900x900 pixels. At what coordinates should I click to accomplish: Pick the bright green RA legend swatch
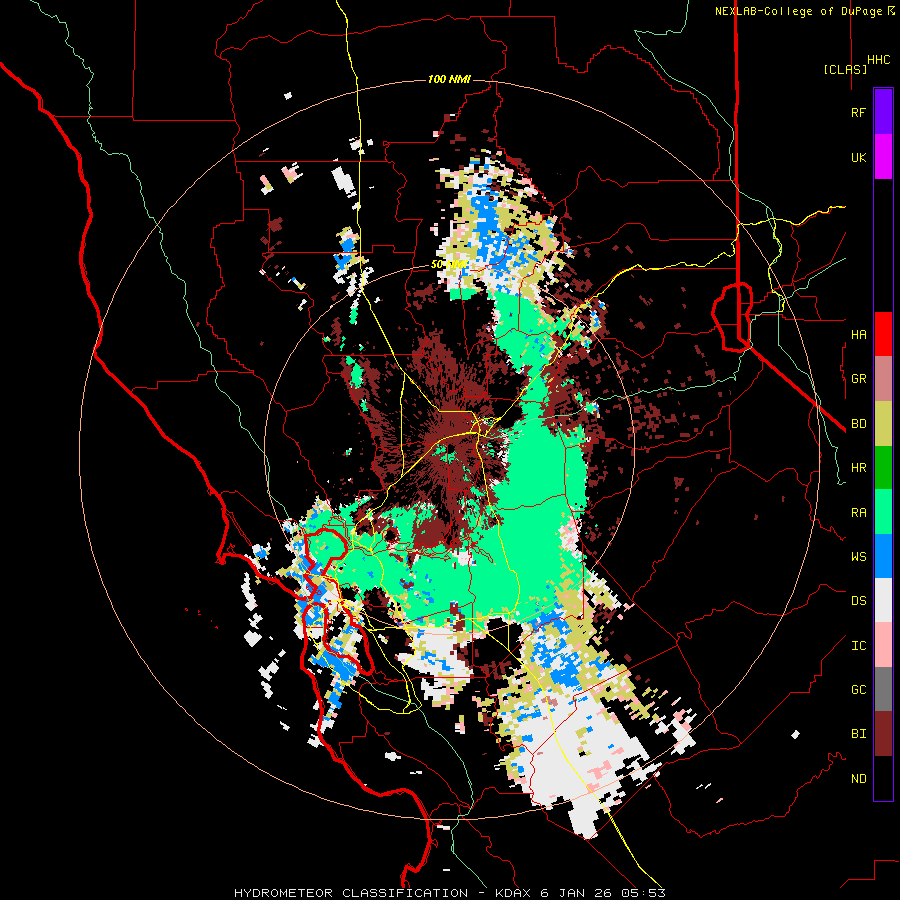(883, 512)
